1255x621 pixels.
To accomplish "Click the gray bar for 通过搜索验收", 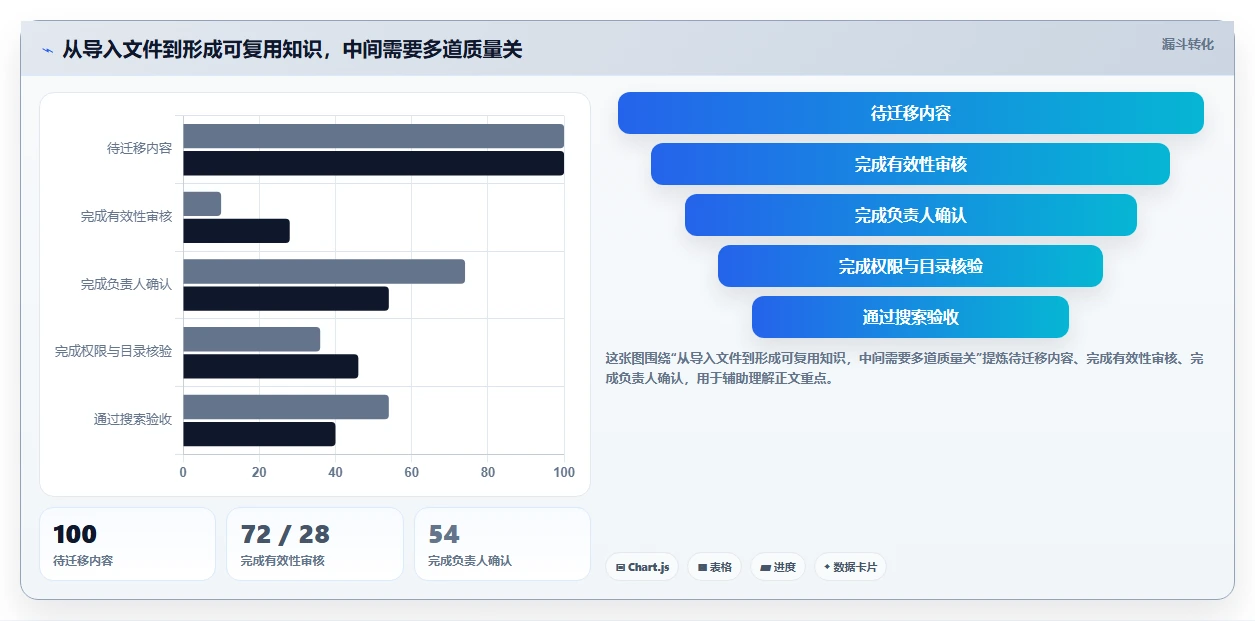I will coord(286,407).
